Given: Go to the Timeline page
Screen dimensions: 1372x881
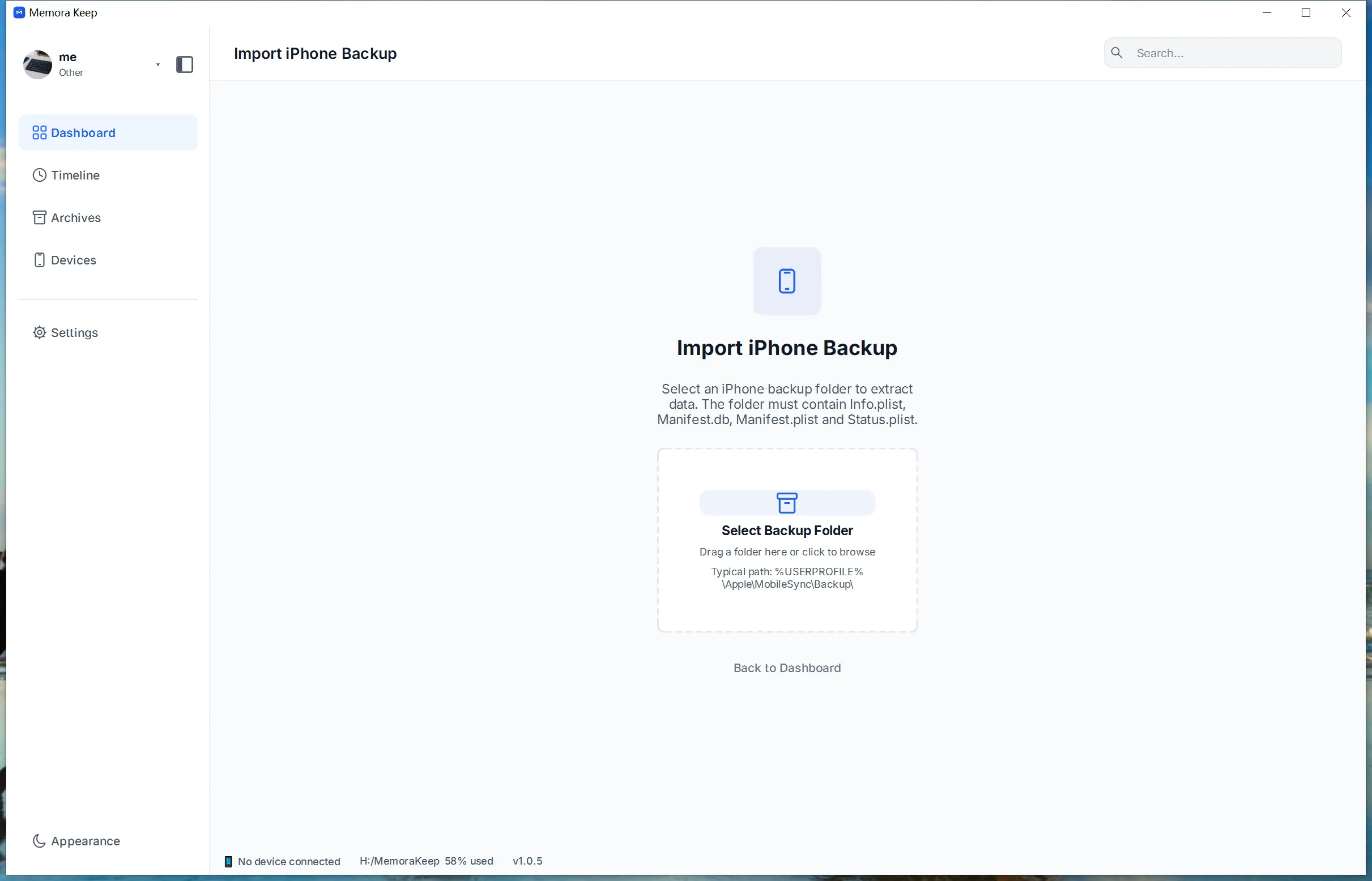Looking at the screenshot, I should pyautogui.click(x=108, y=175).
